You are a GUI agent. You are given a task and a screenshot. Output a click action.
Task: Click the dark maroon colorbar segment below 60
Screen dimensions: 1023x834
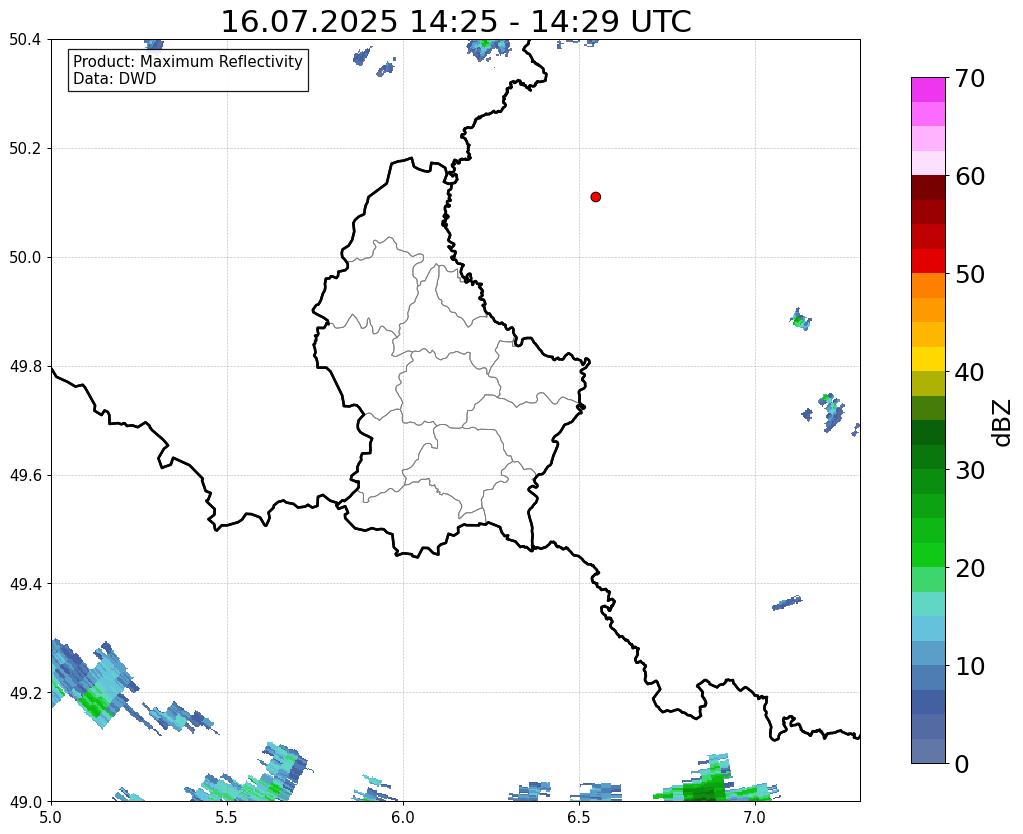(928, 188)
